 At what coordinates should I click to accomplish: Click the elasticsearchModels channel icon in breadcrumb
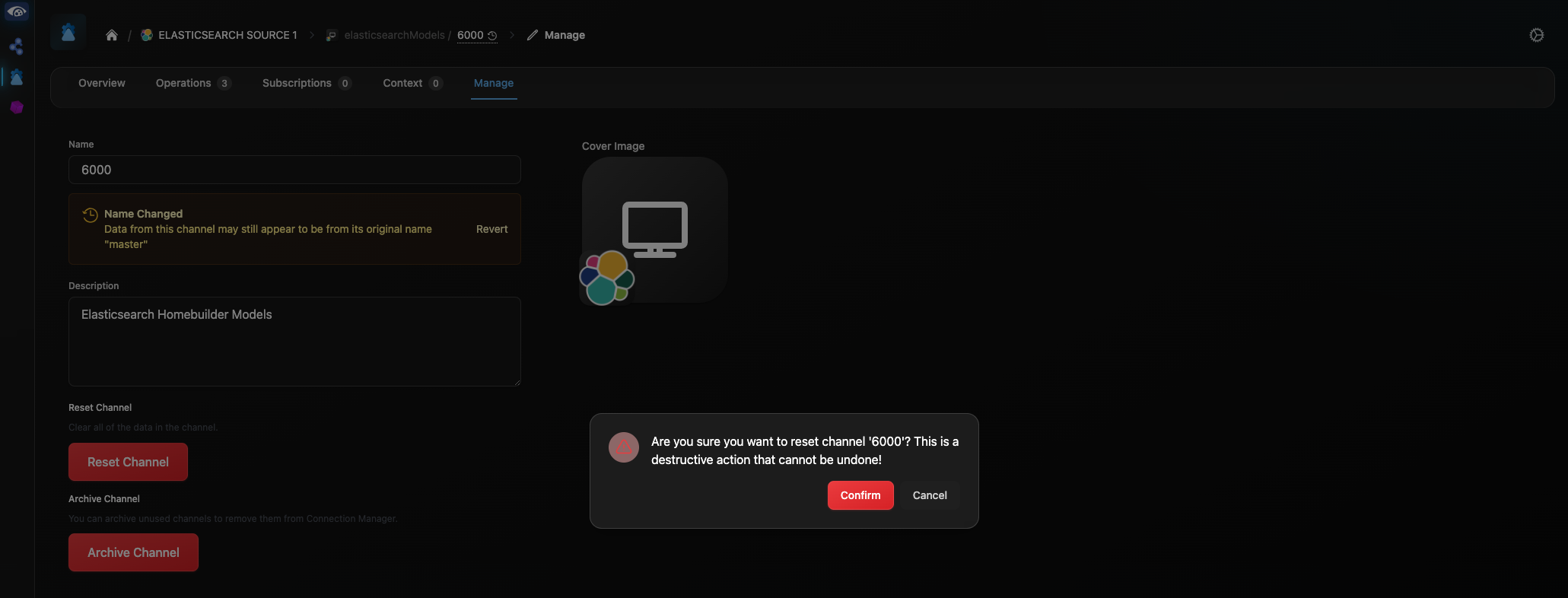tap(332, 36)
